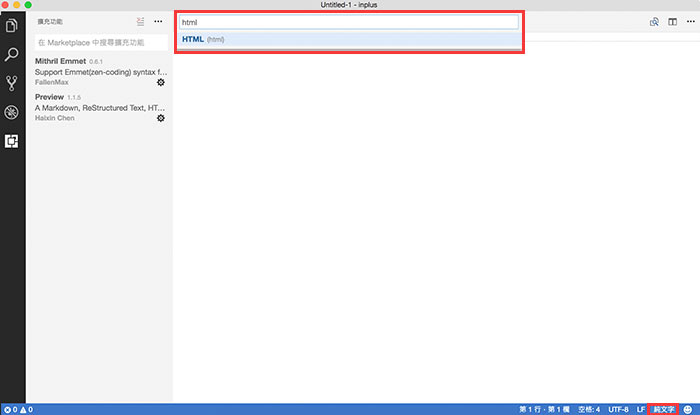This screenshot has width=700, height=415.
Task: Click plain text language mode indicator
Action: click(663, 409)
